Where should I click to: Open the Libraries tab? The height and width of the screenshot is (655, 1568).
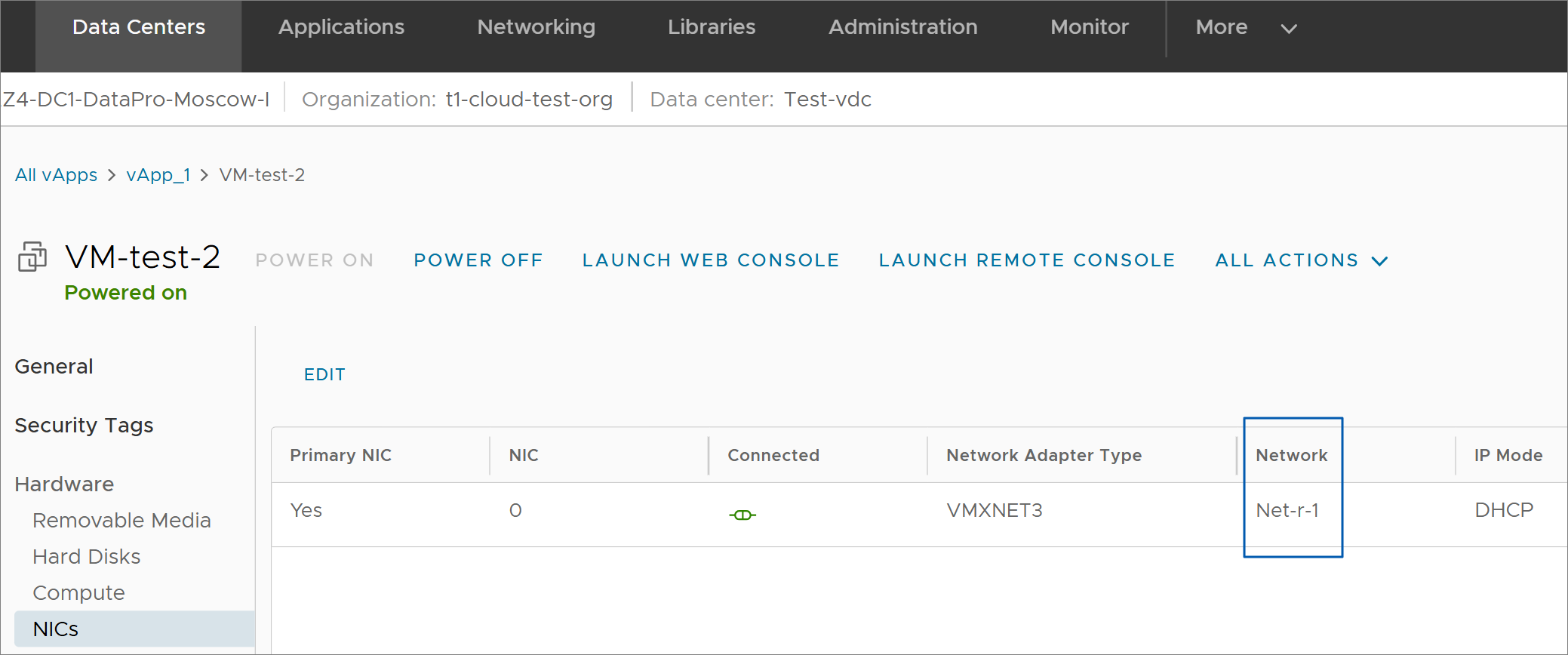point(712,27)
